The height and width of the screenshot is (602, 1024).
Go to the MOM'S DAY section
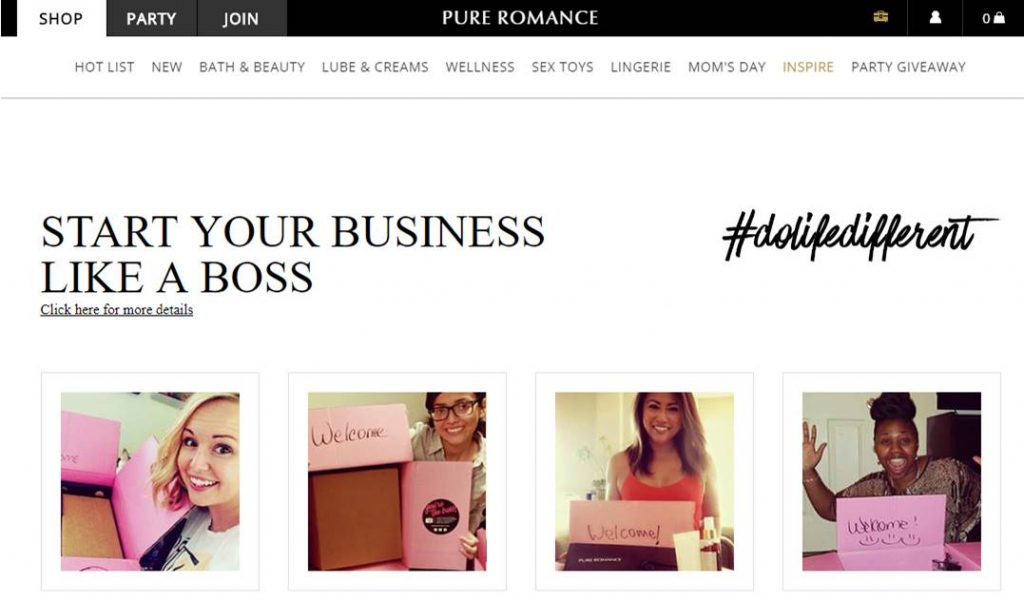point(727,67)
